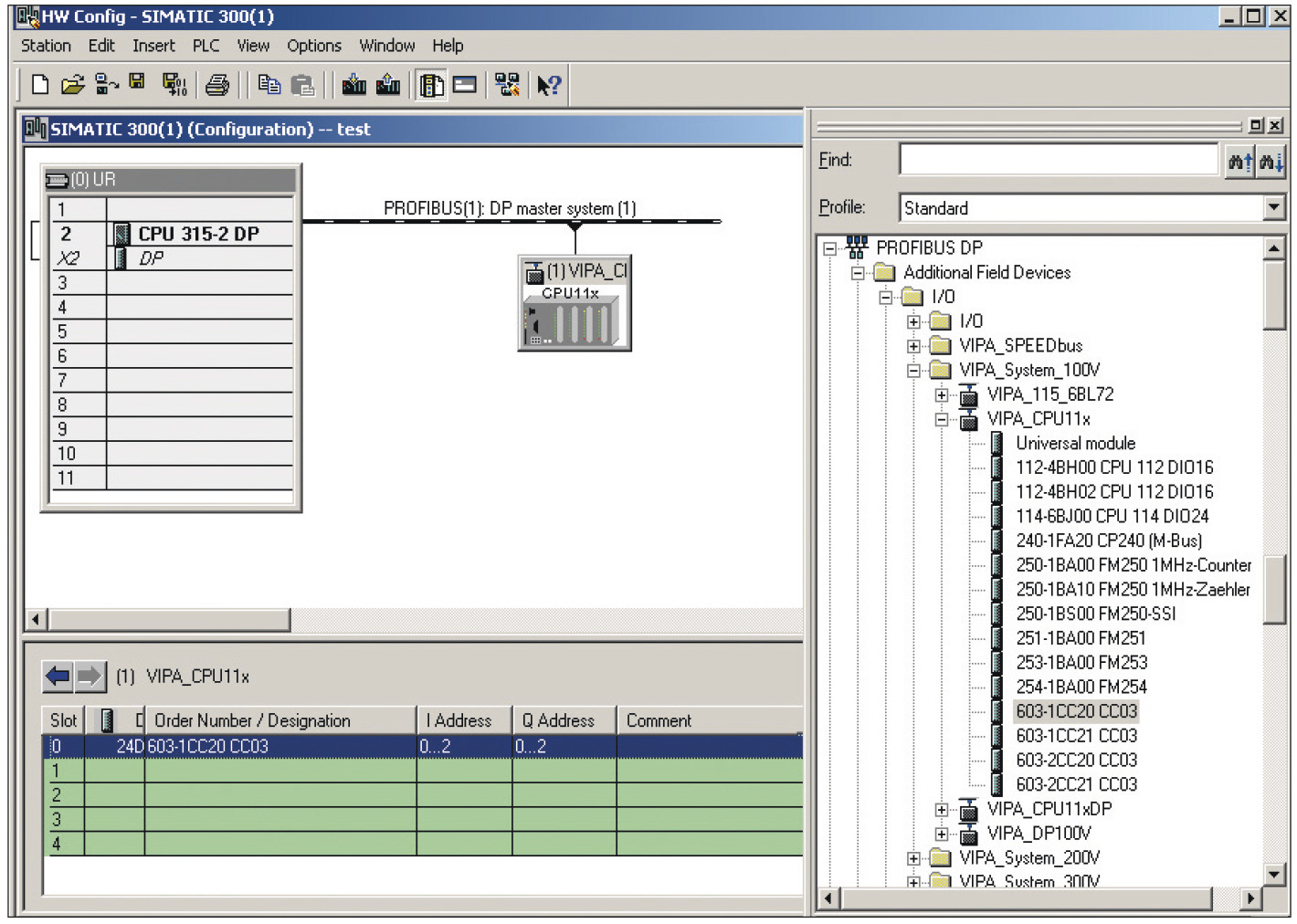The height and width of the screenshot is (924, 1297).
Task: Click the Print toolbar icon
Action: click(x=217, y=85)
